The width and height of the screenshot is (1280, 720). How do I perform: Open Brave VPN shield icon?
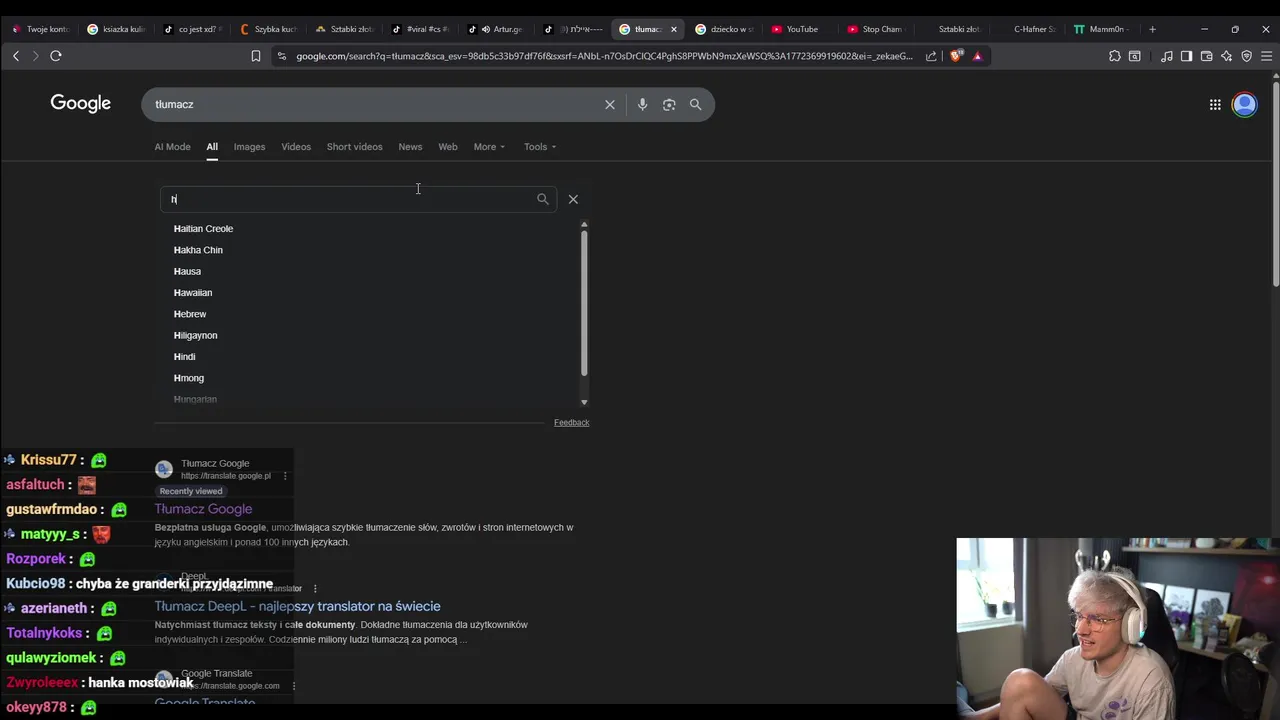1246,56
